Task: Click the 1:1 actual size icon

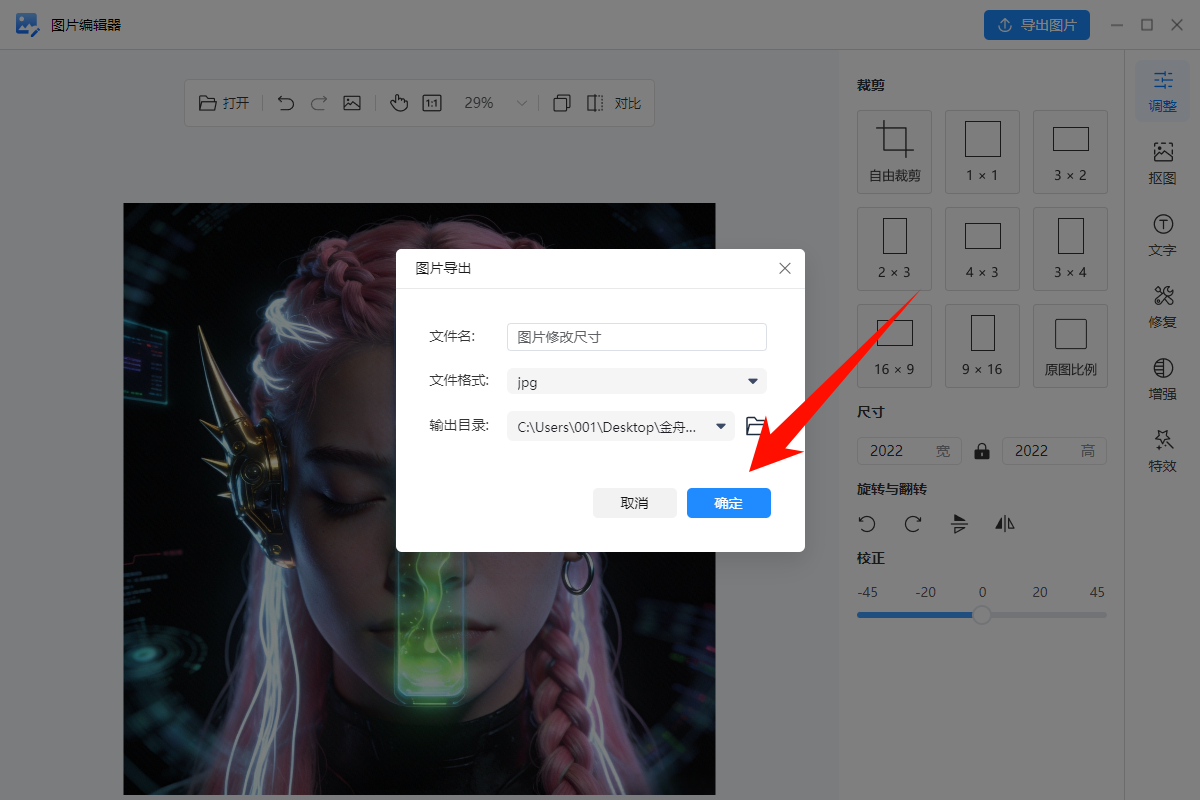Action: [x=432, y=102]
